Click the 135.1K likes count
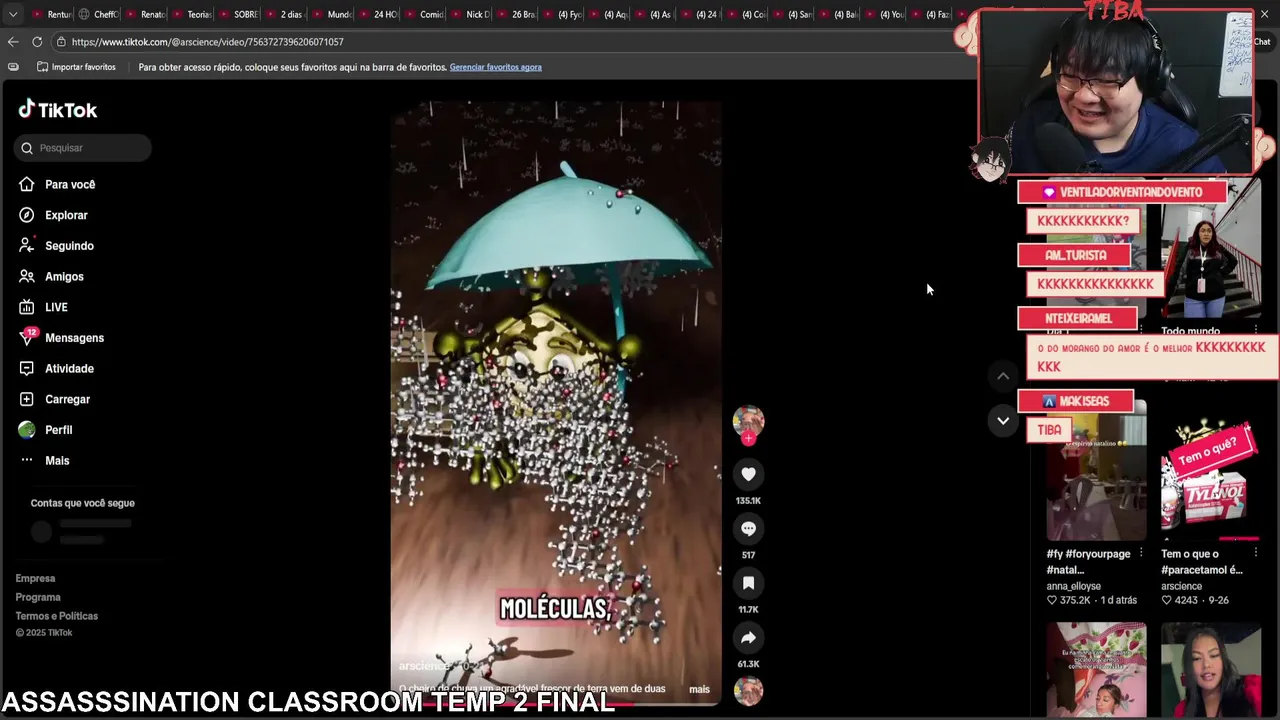 748,500
